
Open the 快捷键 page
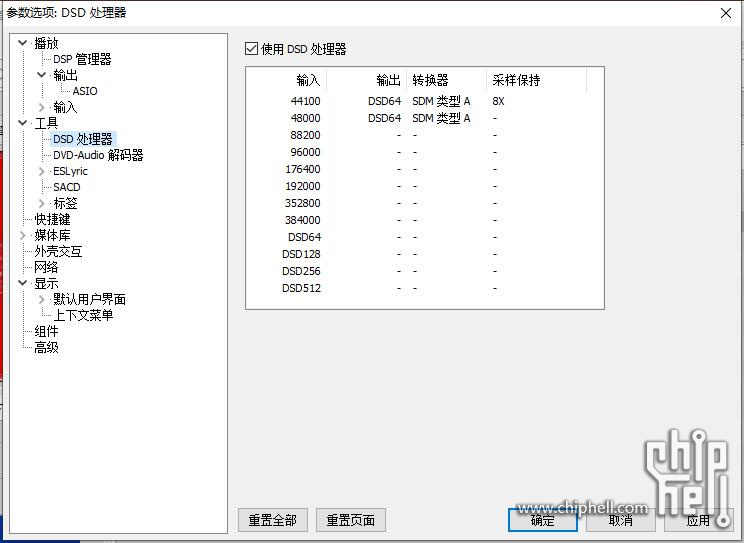click(x=52, y=219)
